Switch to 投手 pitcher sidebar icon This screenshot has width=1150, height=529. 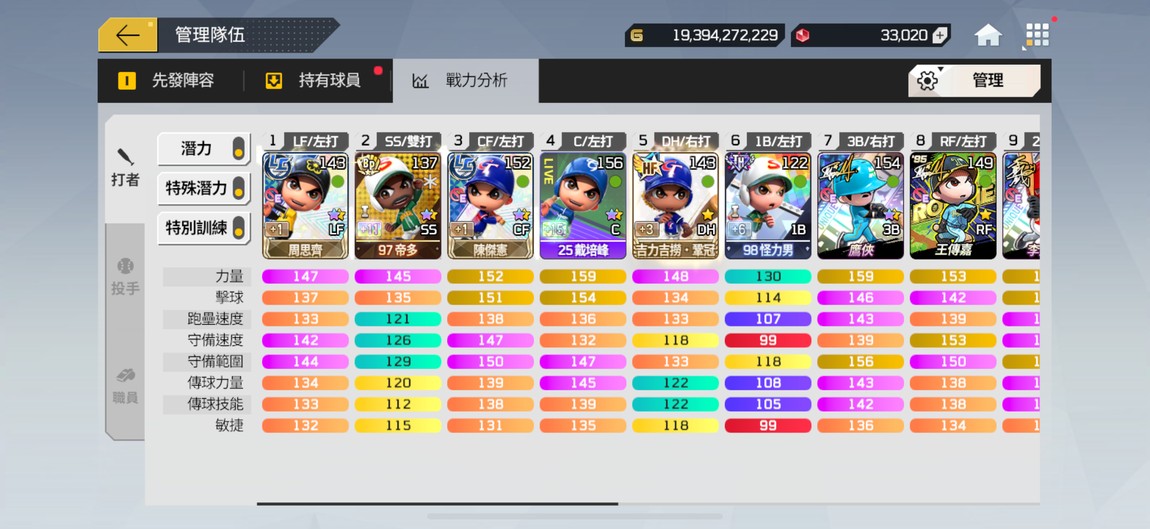point(125,277)
